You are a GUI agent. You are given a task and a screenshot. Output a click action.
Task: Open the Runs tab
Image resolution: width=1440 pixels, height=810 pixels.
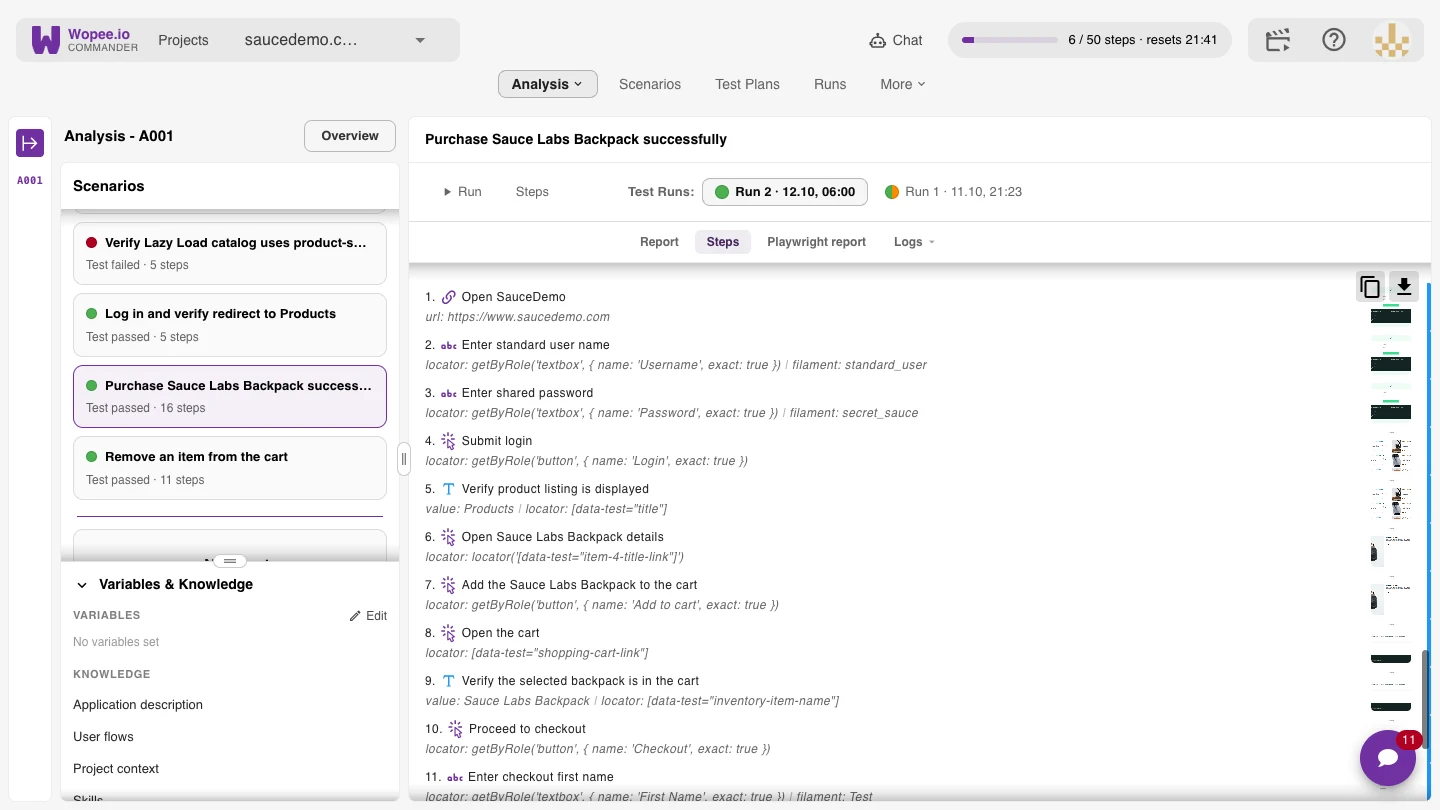coord(830,84)
